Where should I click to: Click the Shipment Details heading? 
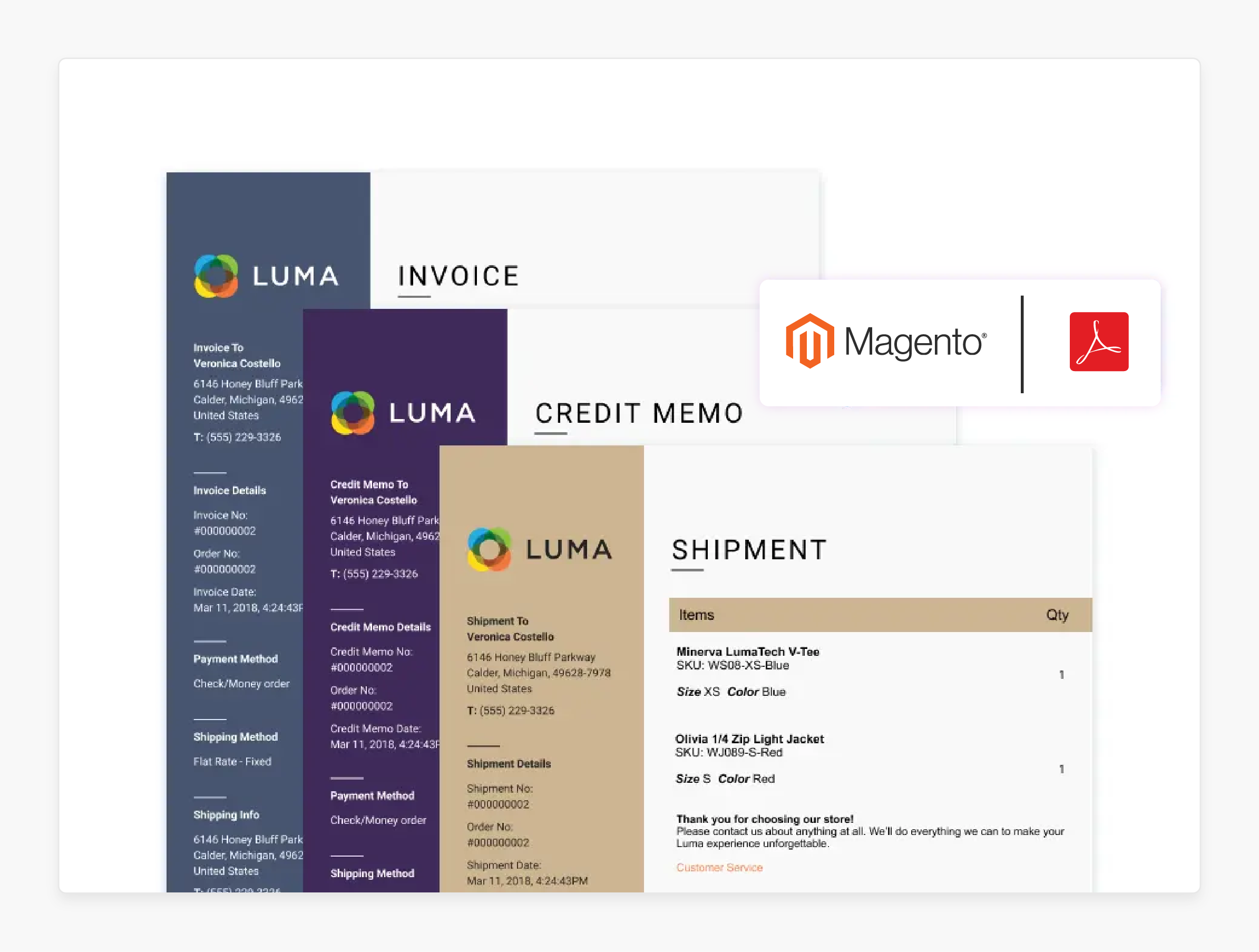click(x=509, y=763)
